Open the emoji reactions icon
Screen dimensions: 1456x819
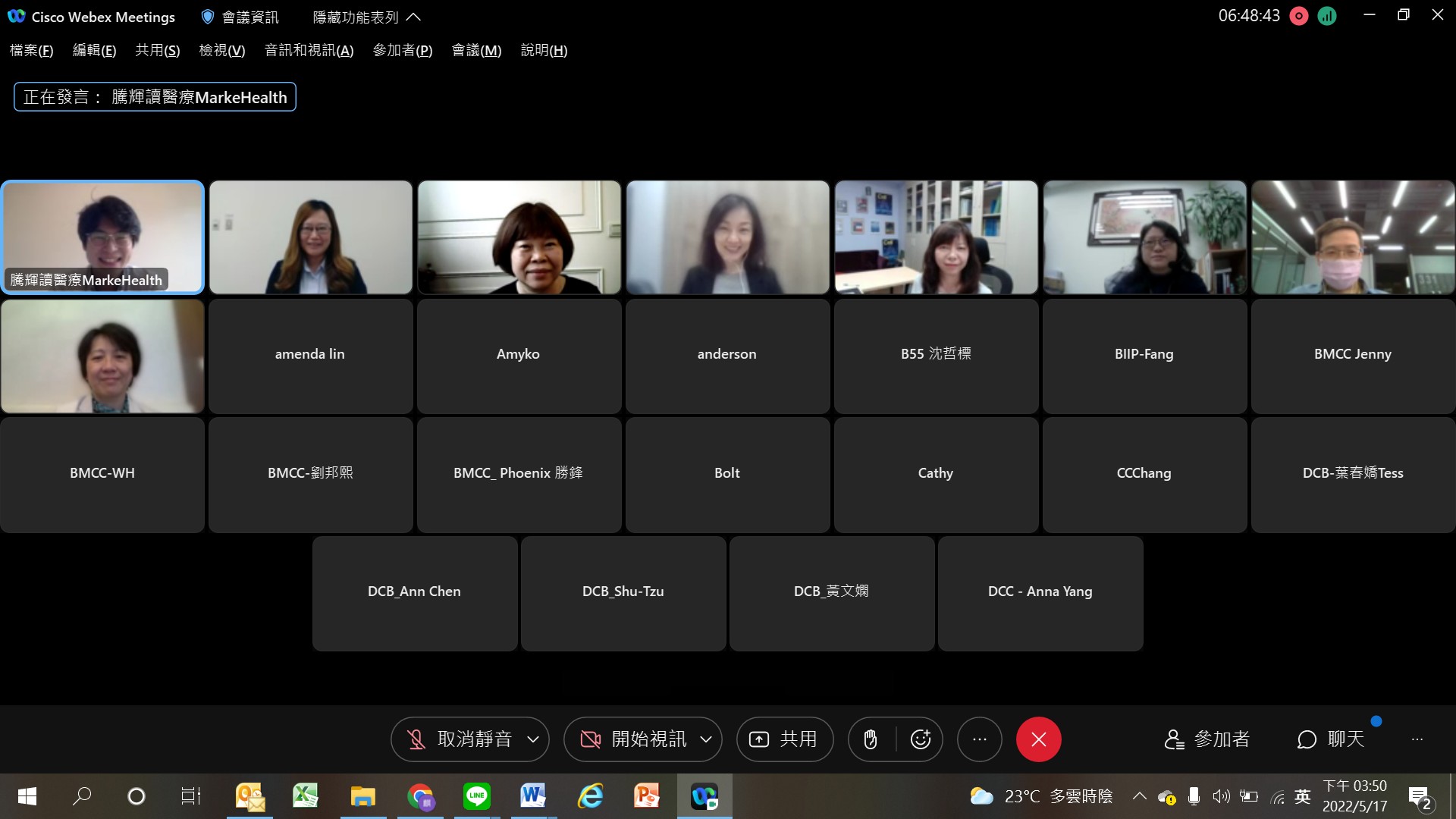tap(920, 739)
